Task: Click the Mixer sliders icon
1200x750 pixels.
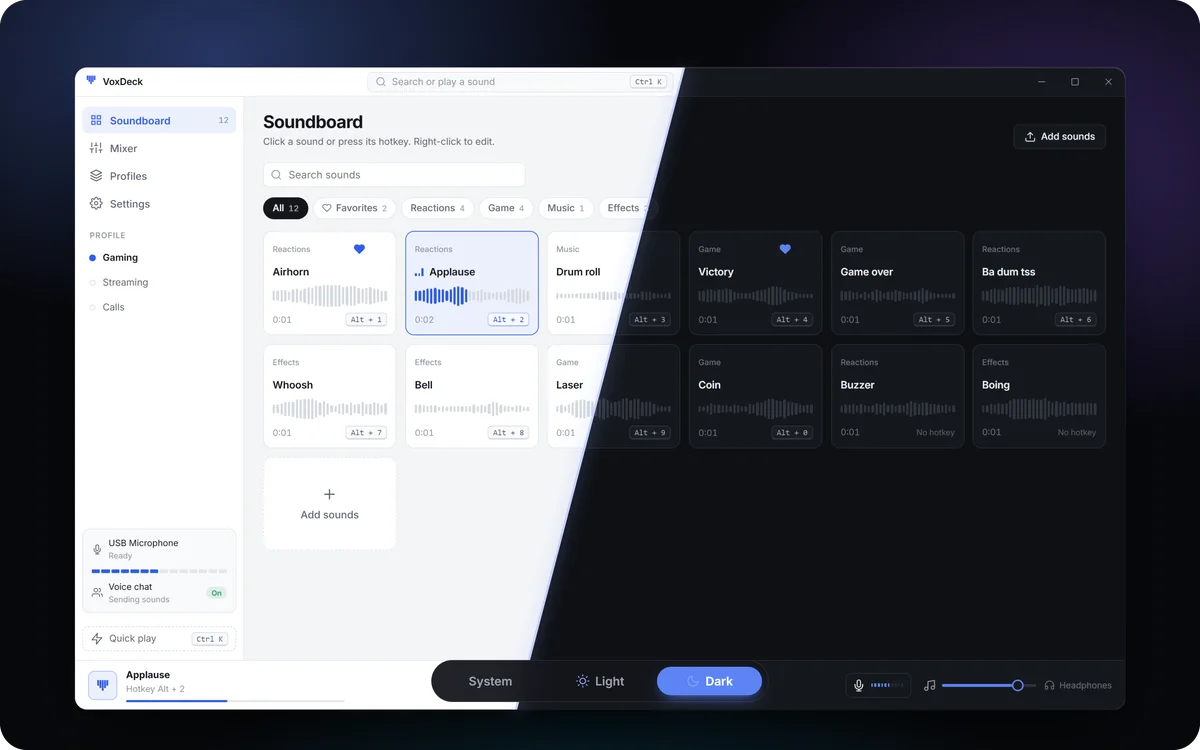Action: (x=96, y=148)
